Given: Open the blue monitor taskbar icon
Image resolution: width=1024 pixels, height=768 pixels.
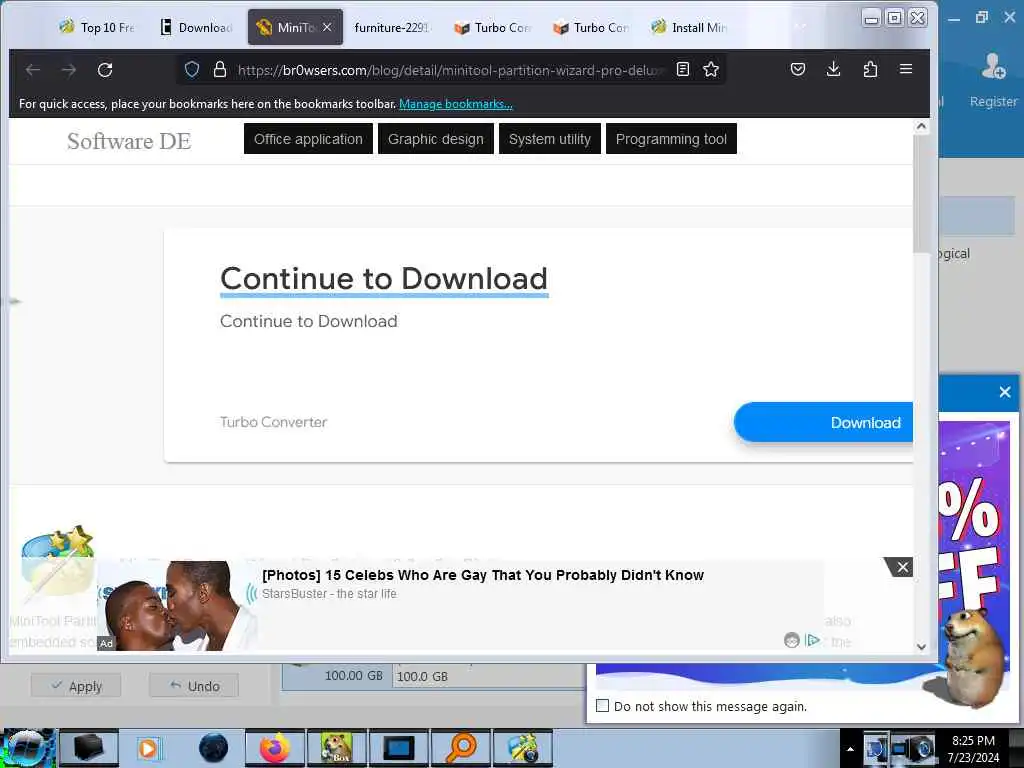Looking at the screenshot, I should pos(398,748).
